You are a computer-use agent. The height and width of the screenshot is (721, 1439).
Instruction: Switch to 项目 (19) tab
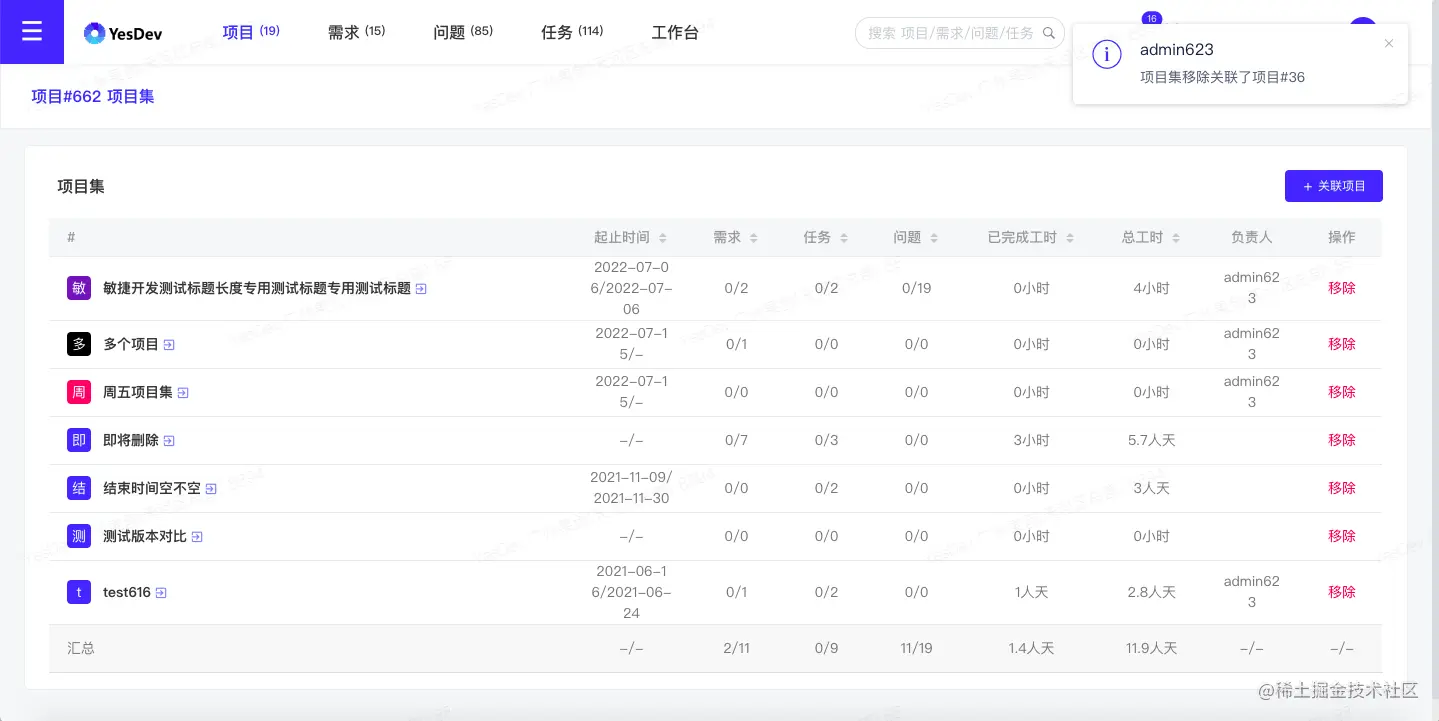point(250,32)
